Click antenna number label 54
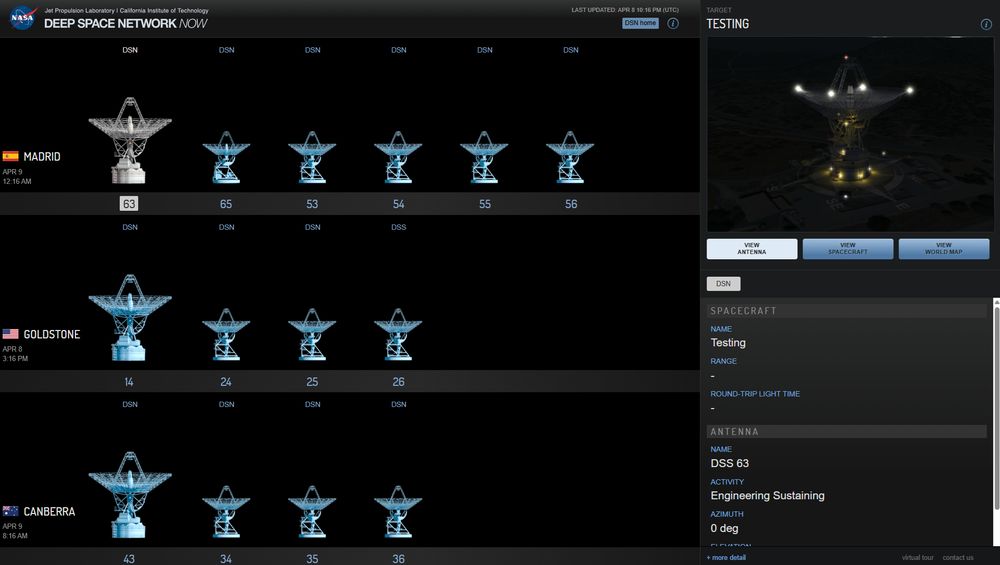 tap(399, 204)
